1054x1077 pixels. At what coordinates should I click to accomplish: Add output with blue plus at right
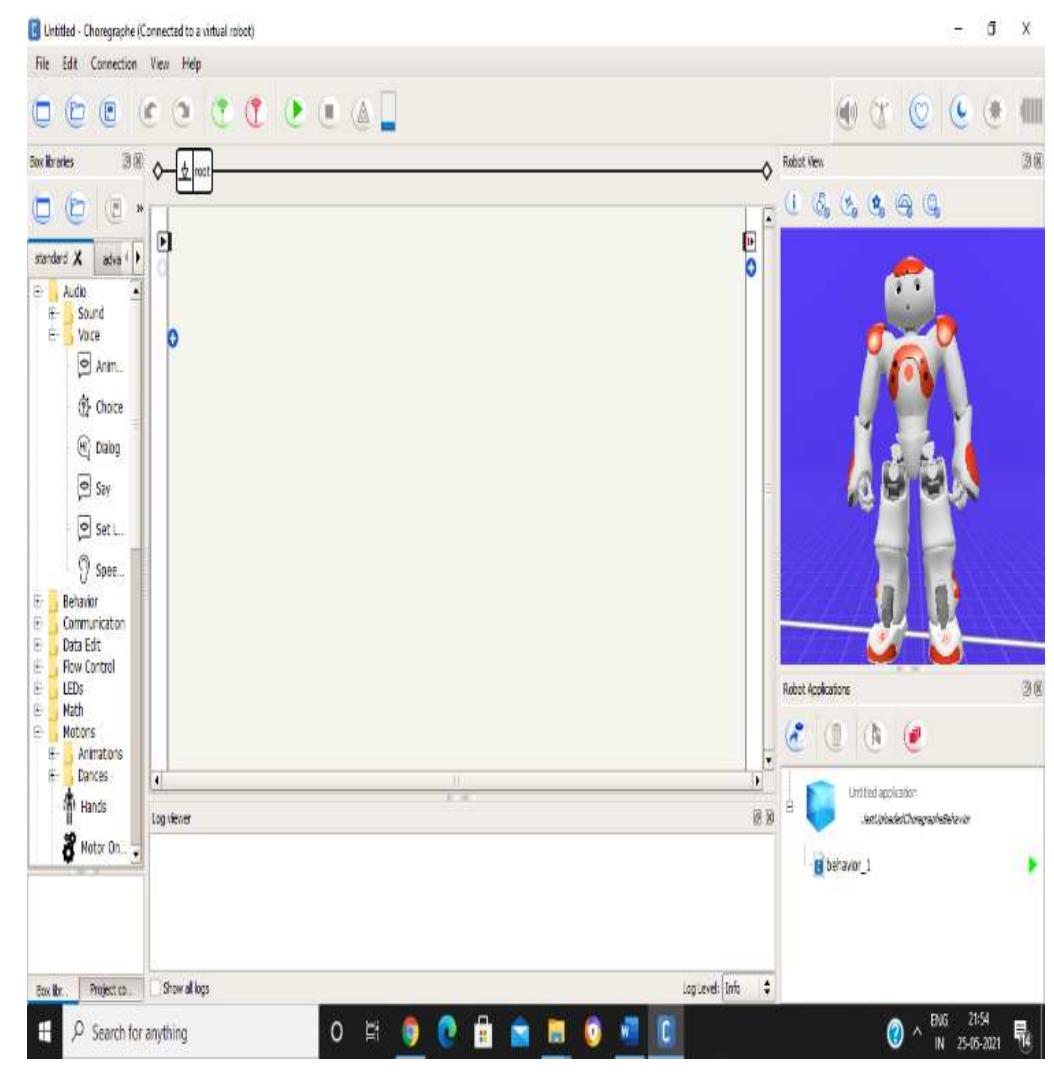point(751,267)
